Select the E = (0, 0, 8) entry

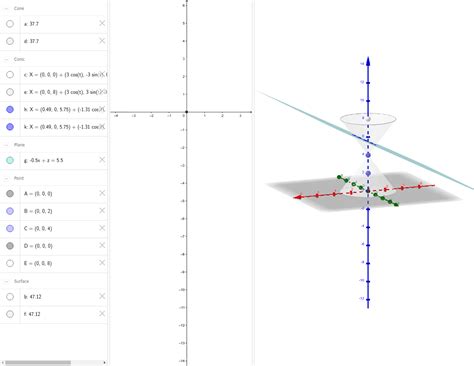(38, 263)
